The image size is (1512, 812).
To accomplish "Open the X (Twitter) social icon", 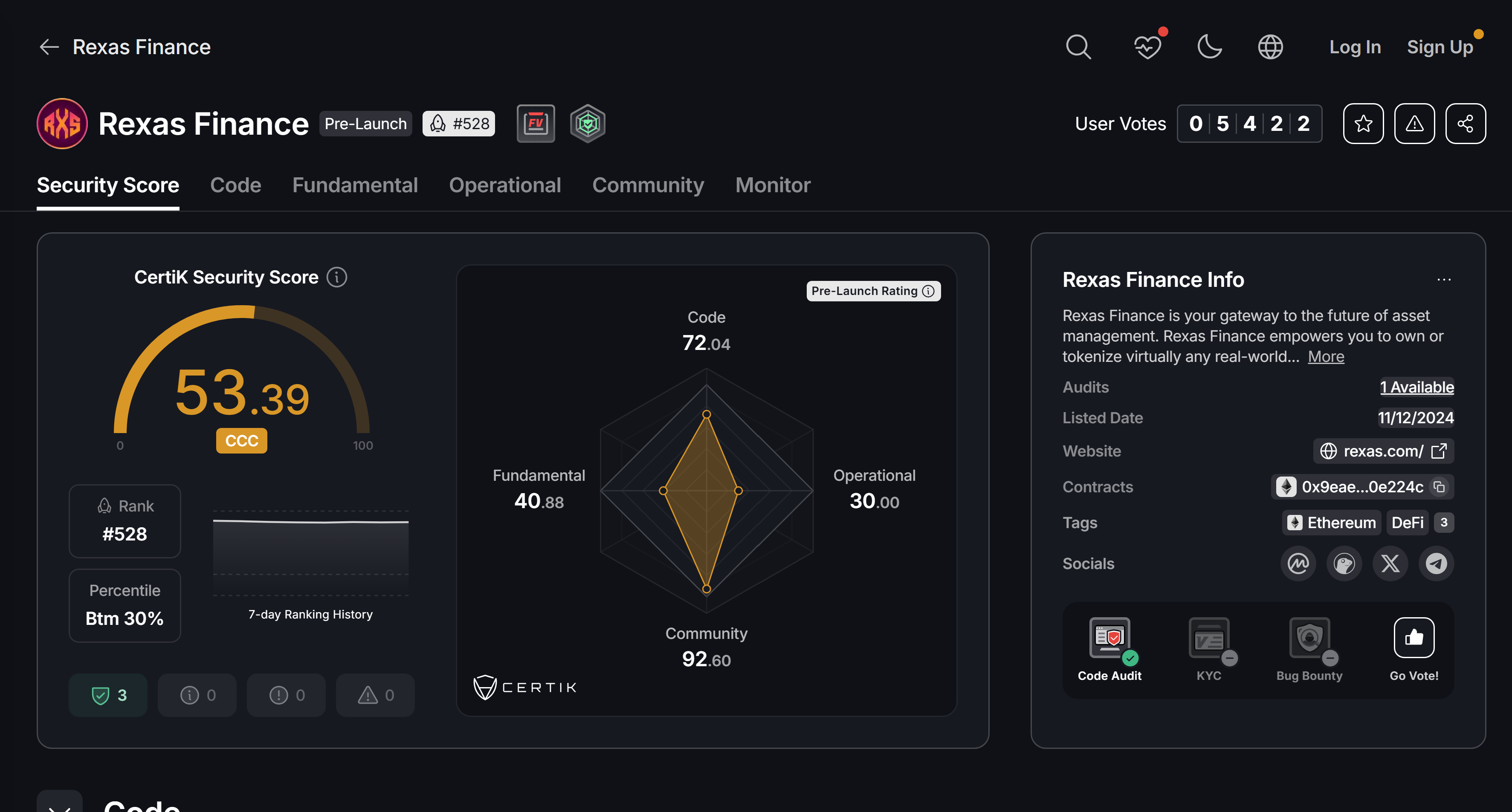I will (1390, 564).
